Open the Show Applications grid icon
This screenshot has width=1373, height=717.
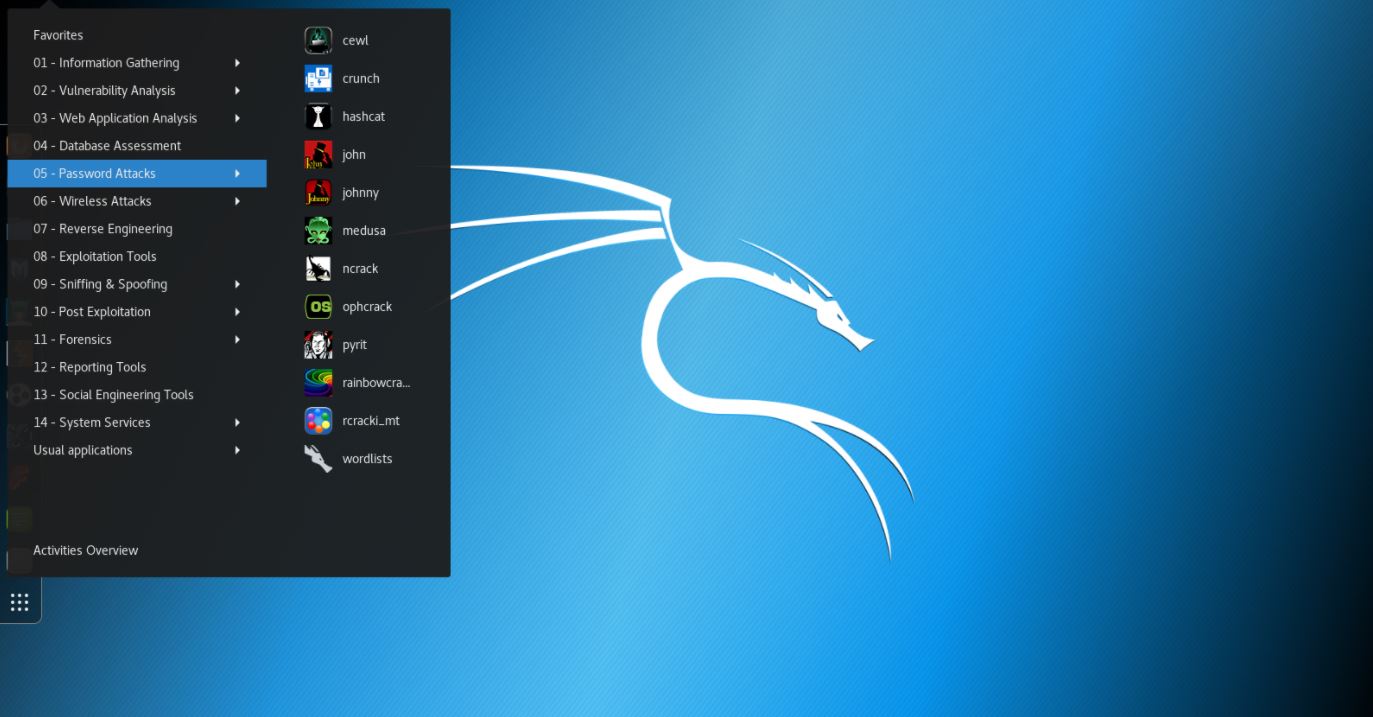[x=19, y=602]
